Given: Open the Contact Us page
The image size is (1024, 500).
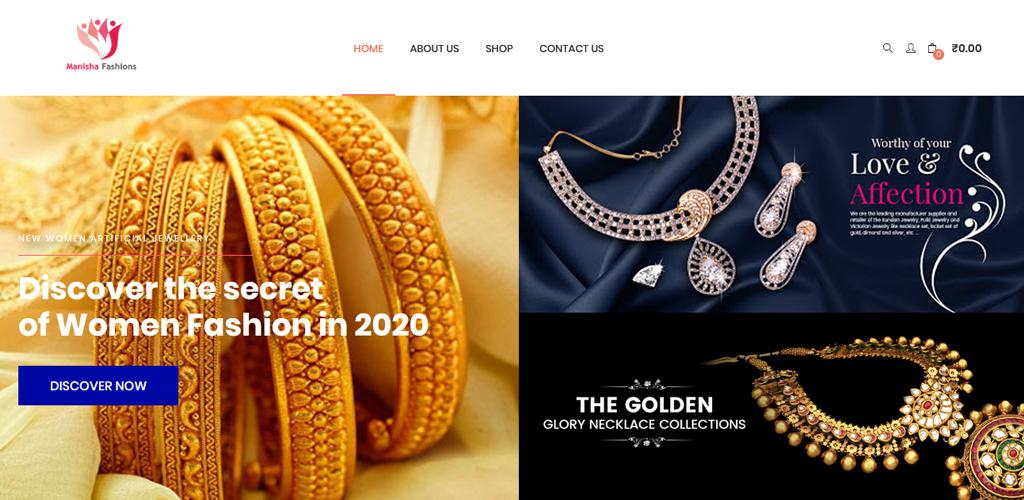Looking at the screenshot, I should tap(571, 48).
